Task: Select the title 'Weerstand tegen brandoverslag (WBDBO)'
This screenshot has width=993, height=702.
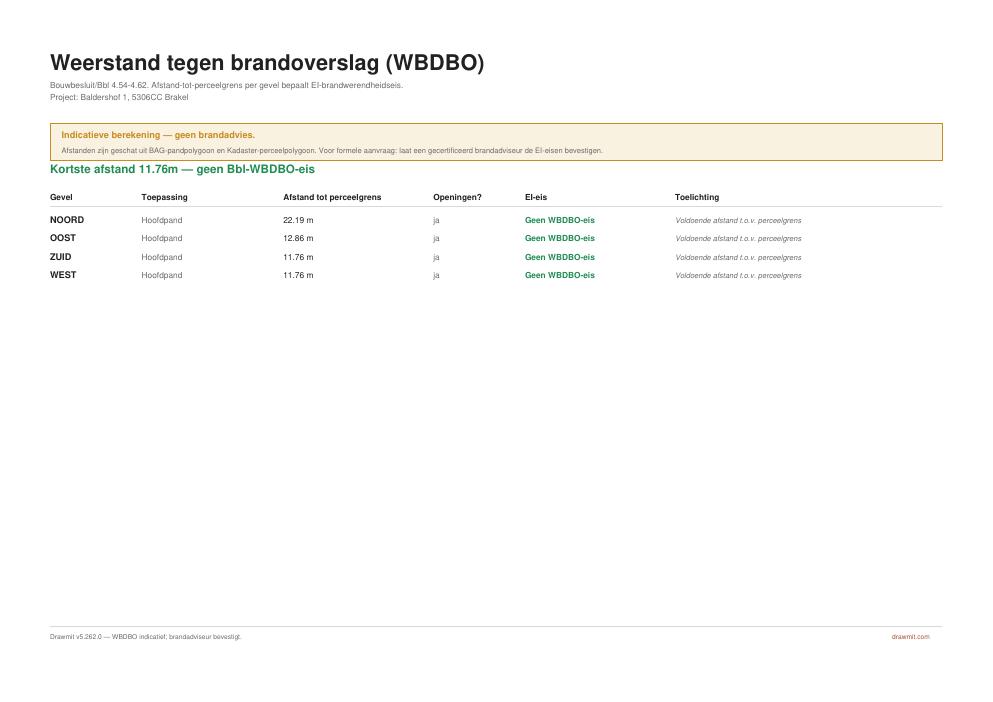Action: (267, 63)
